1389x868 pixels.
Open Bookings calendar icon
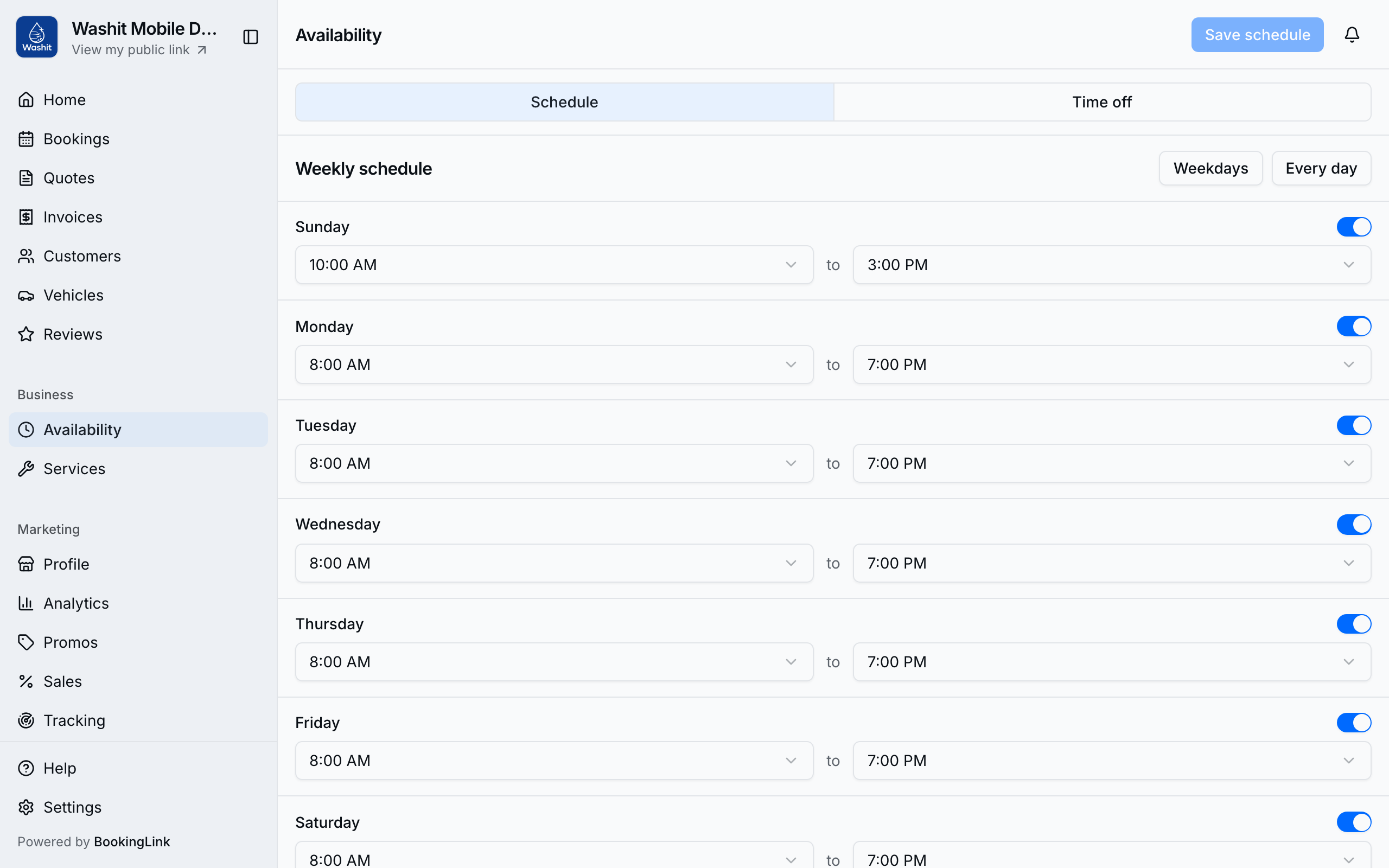coord(26,139)
